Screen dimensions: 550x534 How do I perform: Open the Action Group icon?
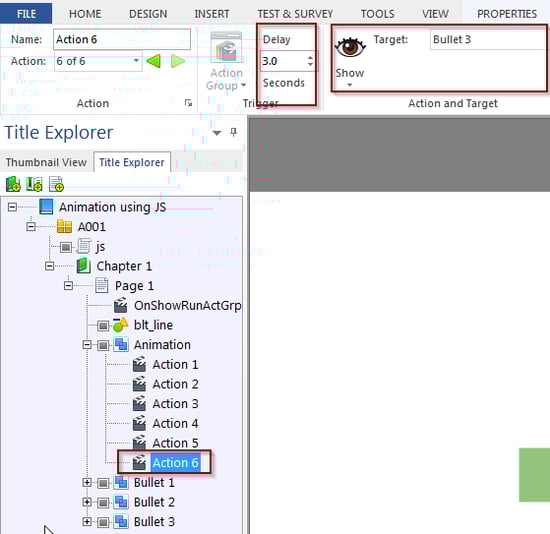coord(226,48)
